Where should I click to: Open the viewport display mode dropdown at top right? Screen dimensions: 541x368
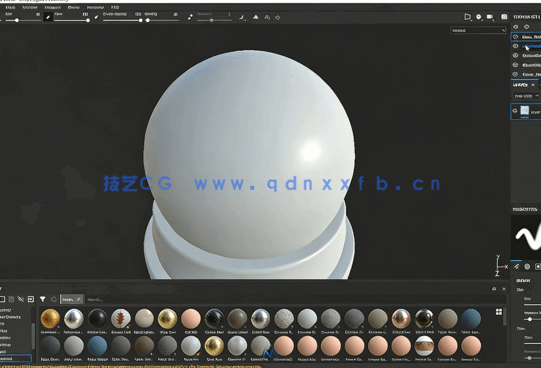pos(478,30)
